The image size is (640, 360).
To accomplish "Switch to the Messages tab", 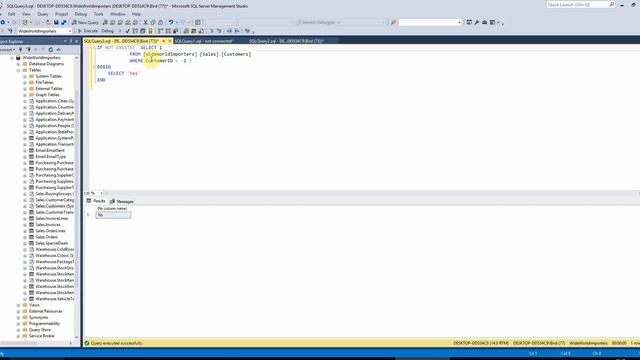I will tap(122, 201).
